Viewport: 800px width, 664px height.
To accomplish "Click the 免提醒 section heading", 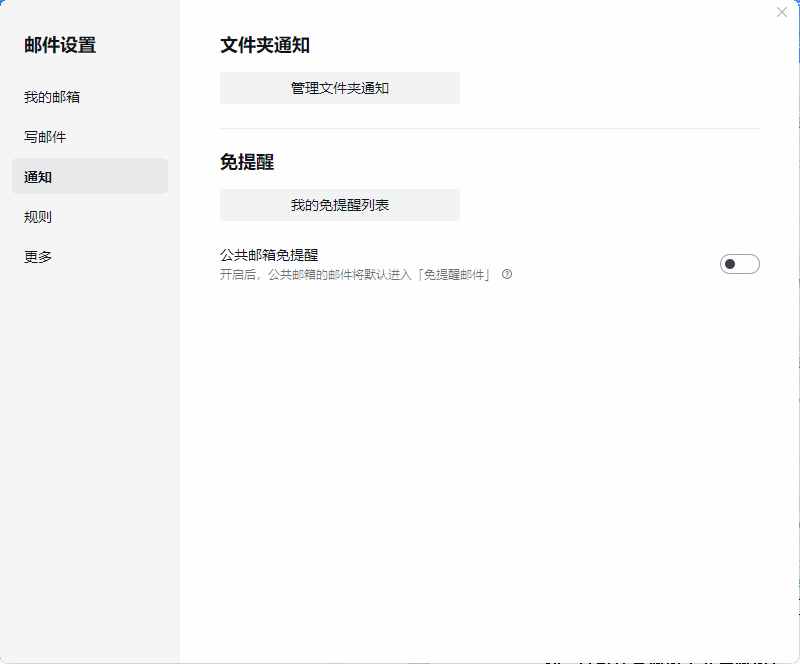I will coord(247,162).
